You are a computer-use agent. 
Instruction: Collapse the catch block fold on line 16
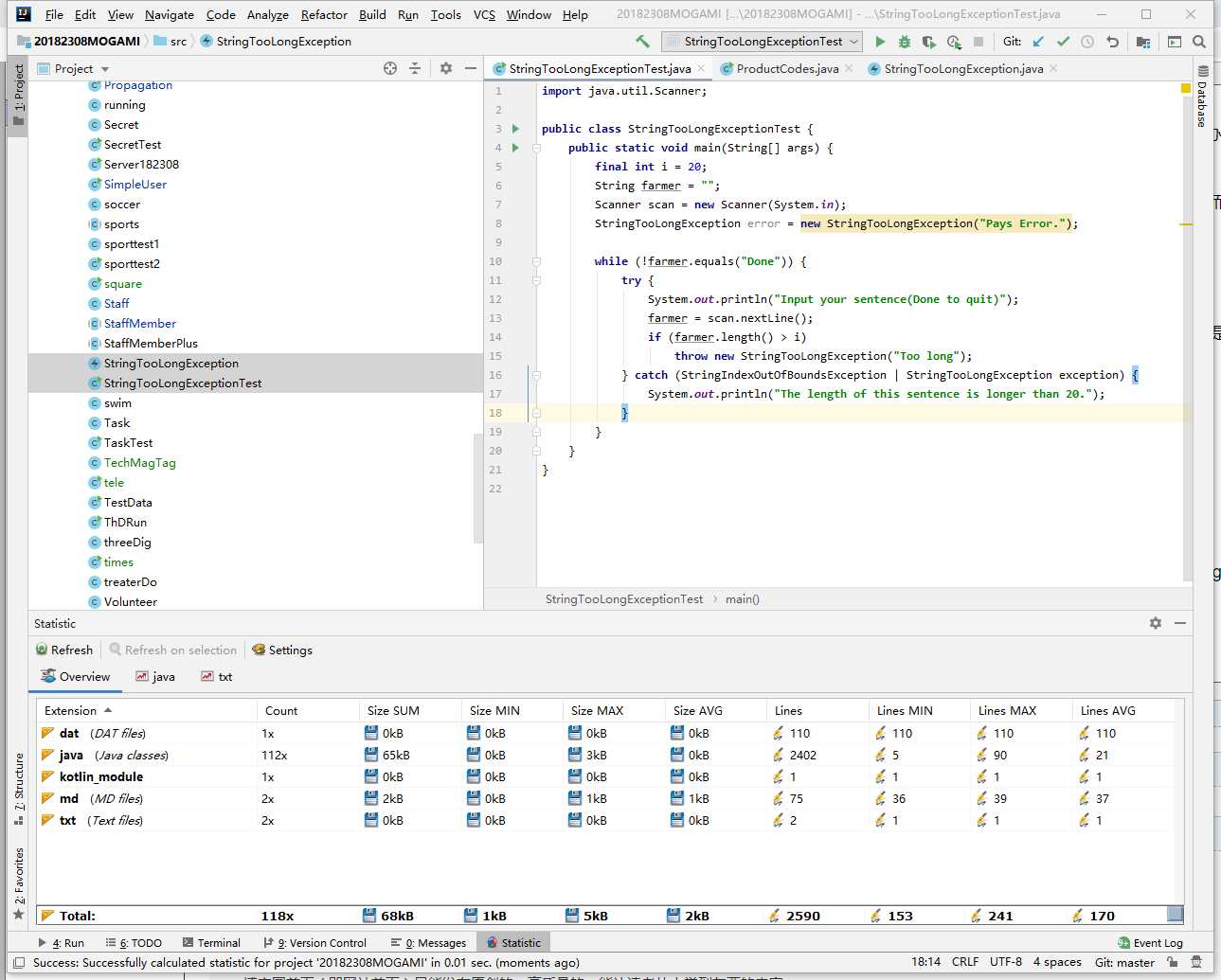pos(536,375)
